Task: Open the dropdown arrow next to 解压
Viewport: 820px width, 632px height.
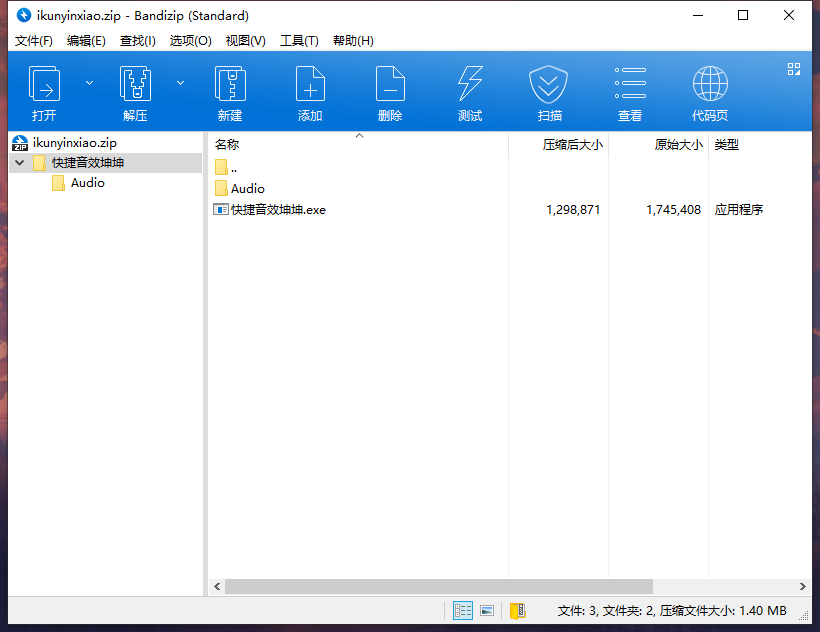Action: (x=178, y=82)
